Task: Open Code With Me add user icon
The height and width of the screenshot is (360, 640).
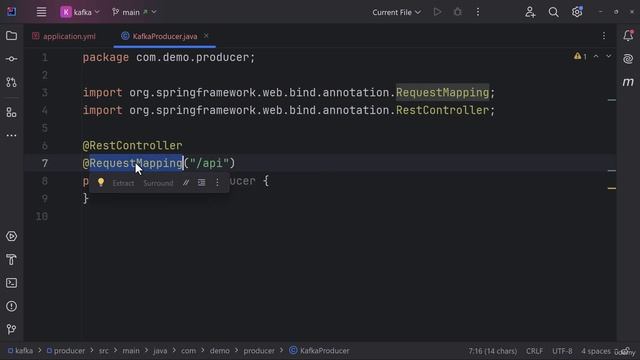Action: (530, 12)
